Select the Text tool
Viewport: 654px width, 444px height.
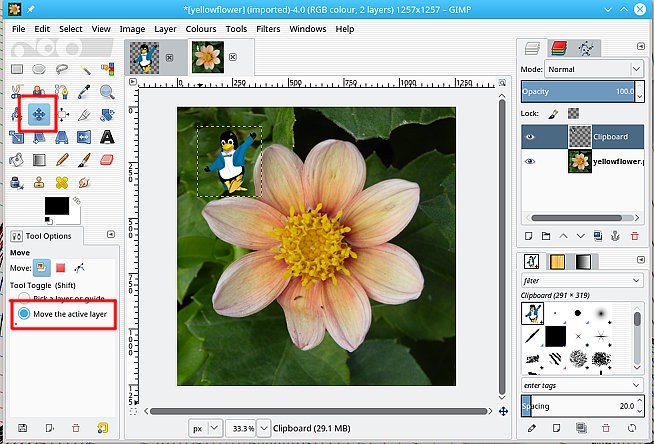point(107,137)
